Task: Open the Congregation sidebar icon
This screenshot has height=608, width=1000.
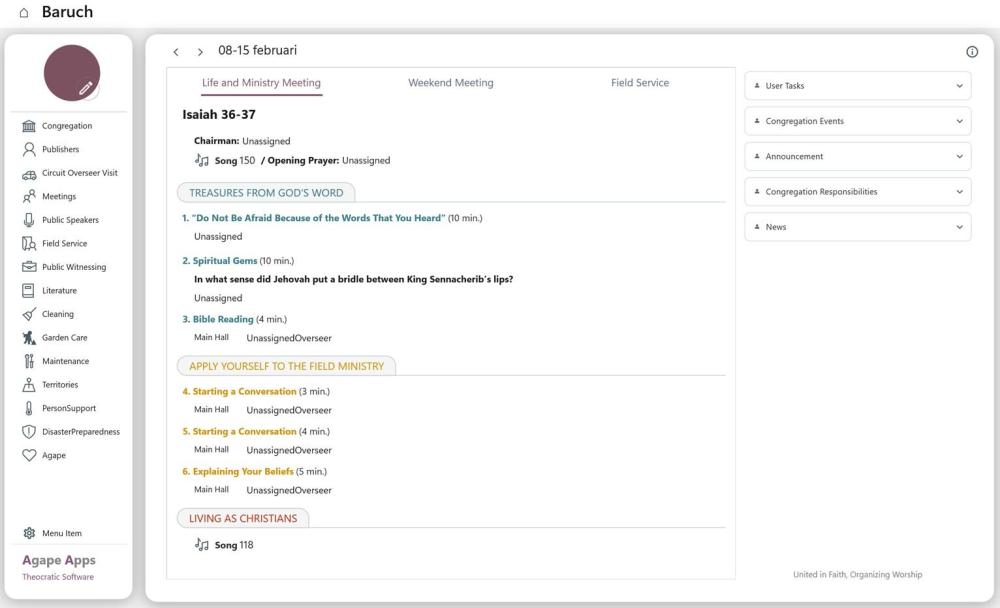Action: point(28,126)
